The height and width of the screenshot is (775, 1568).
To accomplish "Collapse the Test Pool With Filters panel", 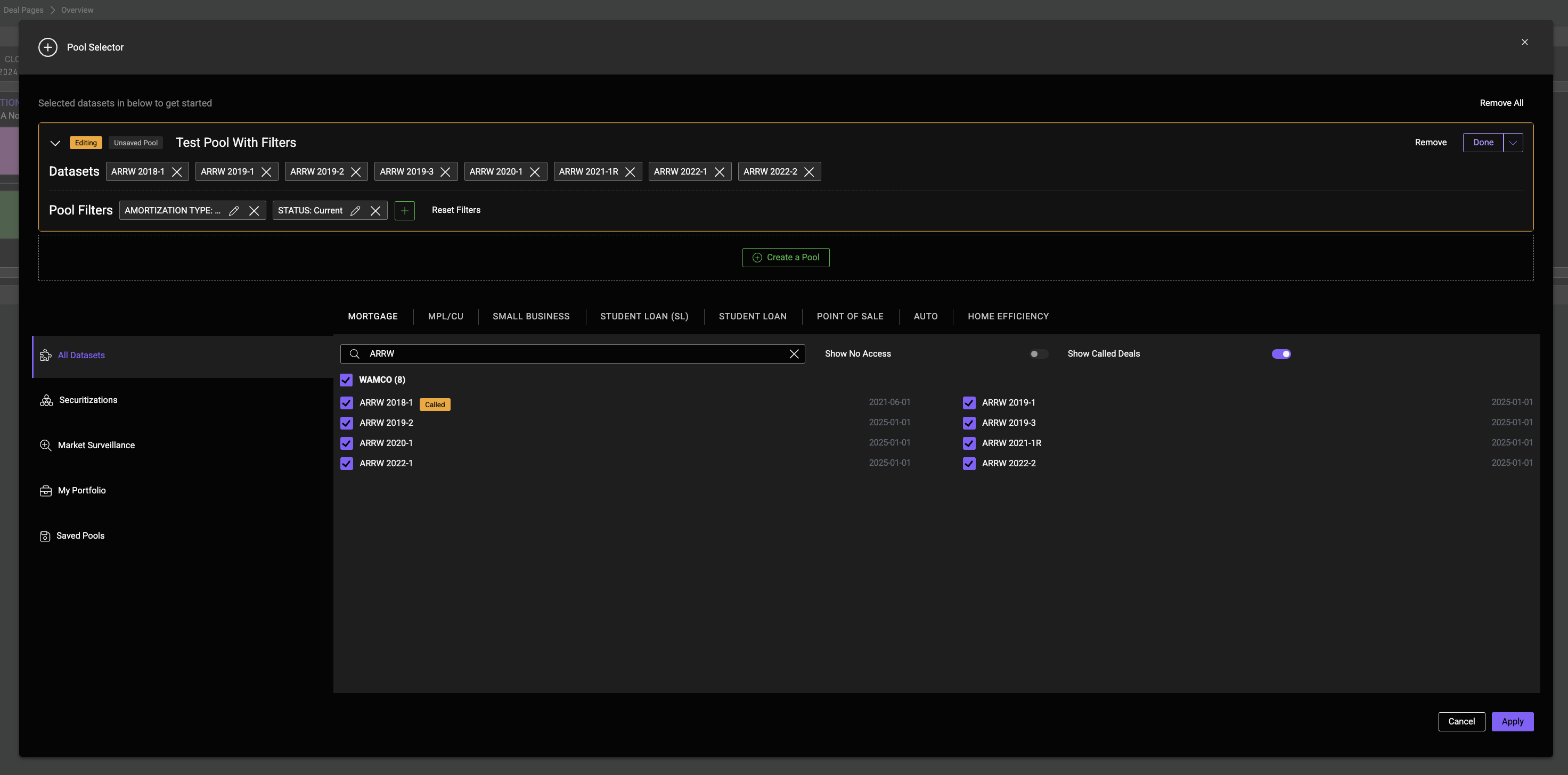I will pos(55,143).
